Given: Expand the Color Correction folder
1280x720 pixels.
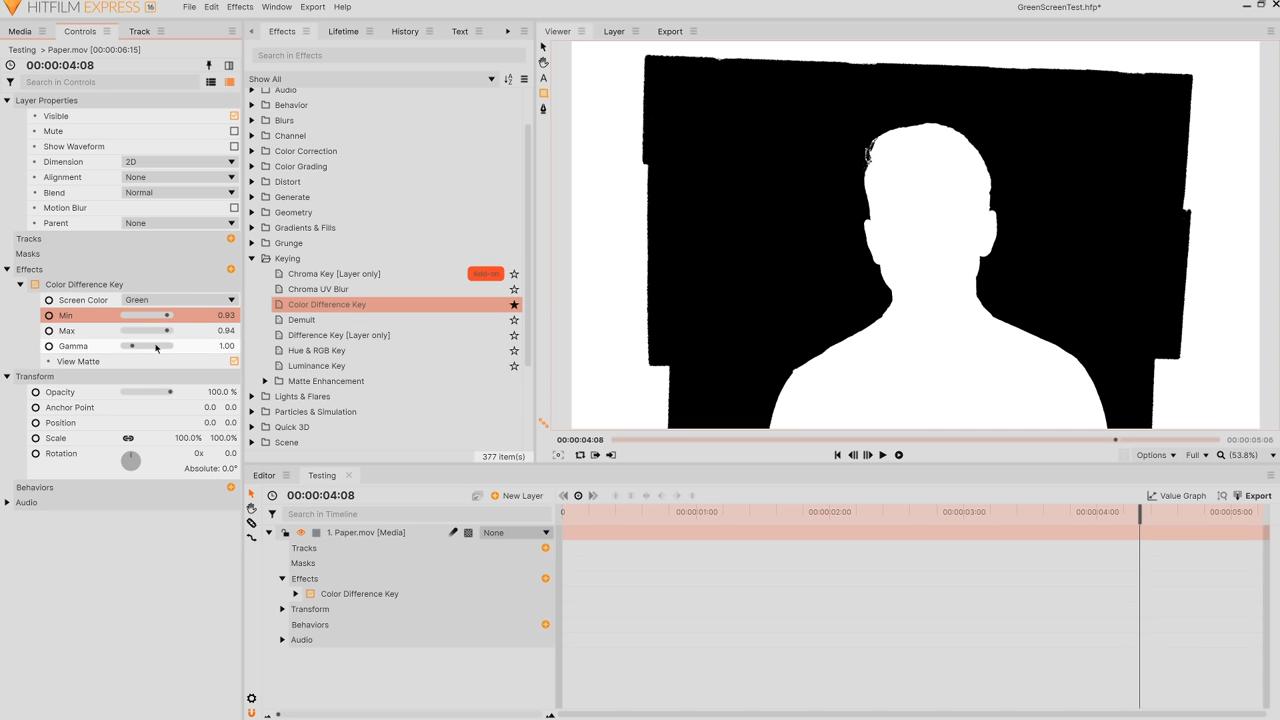Looking at the screenshot, I should tap(253, 151).
